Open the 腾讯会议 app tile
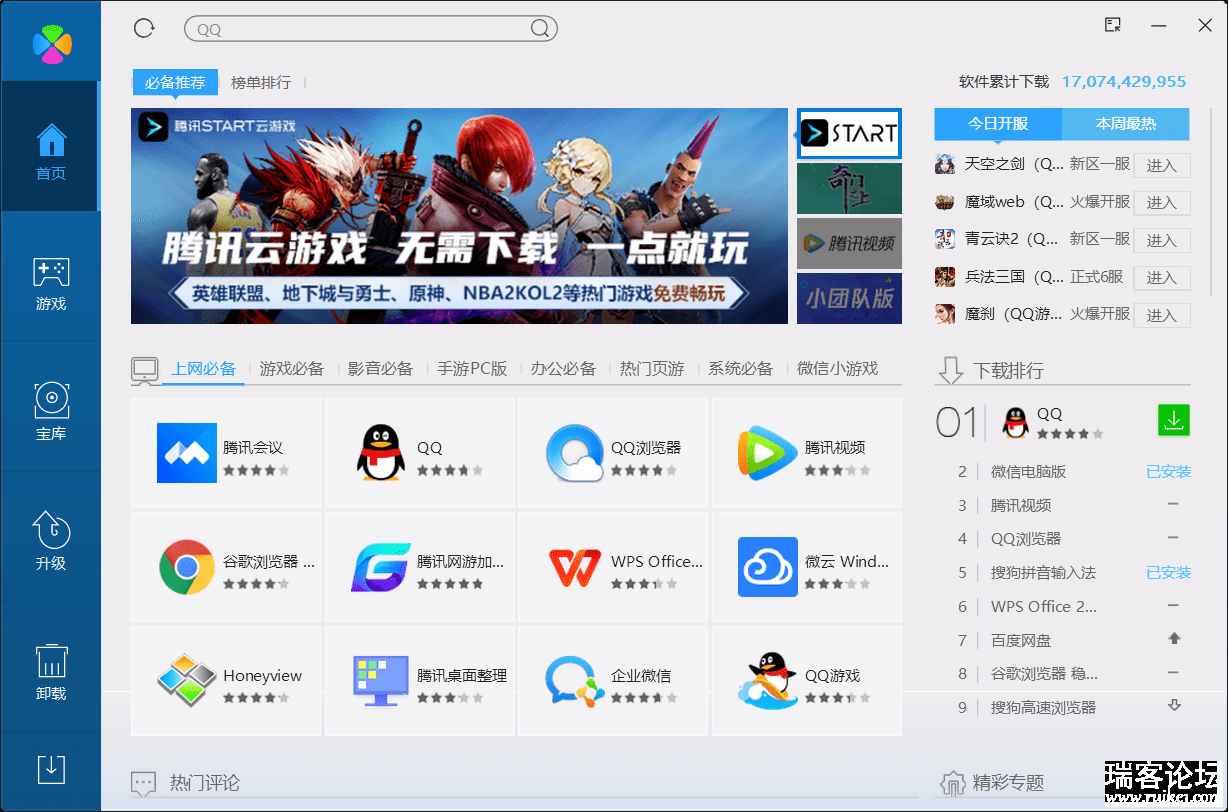The height and width of the screenshot is (812, 1228). pos(226,454)
